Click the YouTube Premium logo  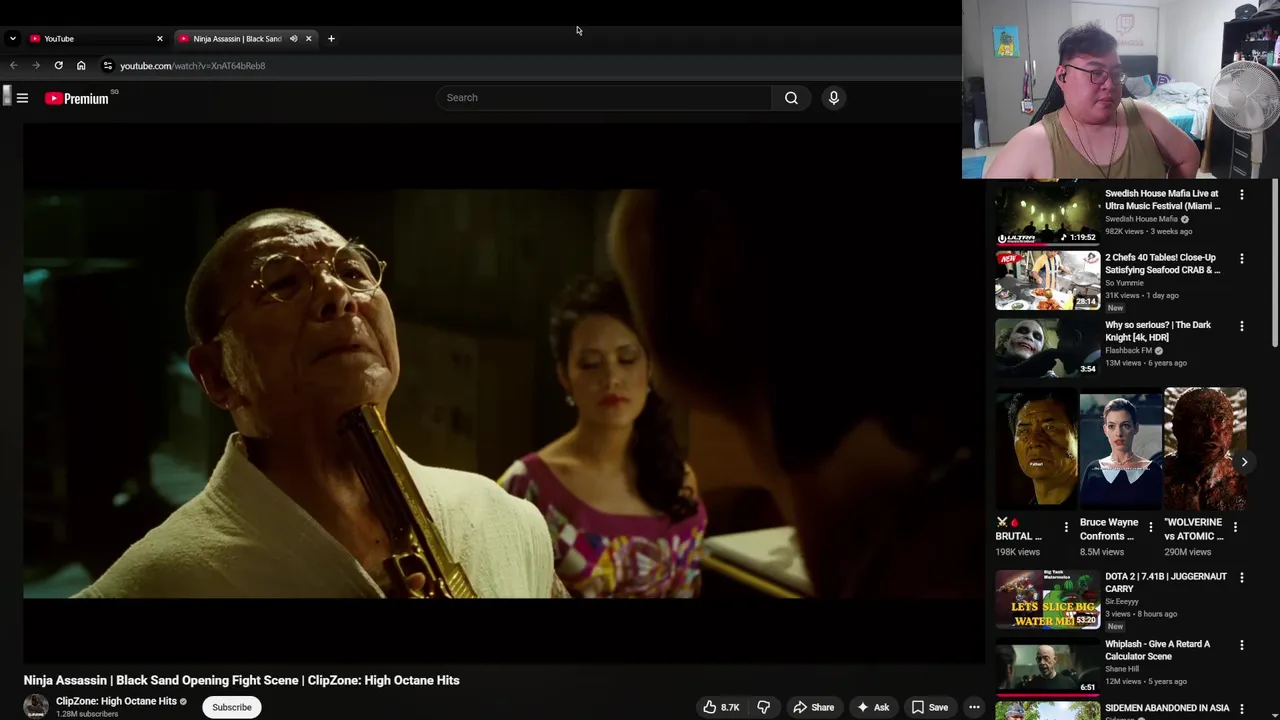point(77,98)
